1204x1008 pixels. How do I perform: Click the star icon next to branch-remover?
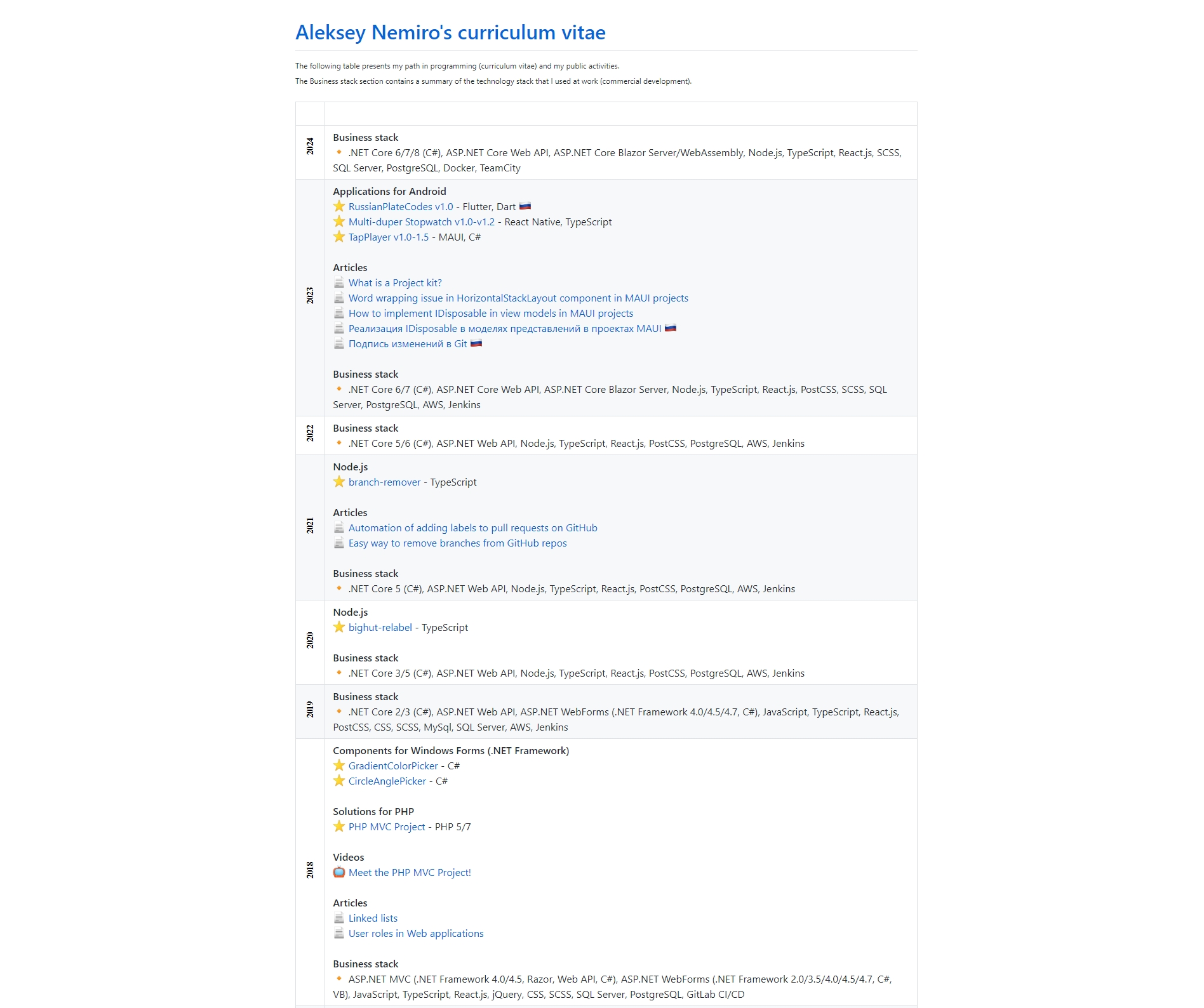(339, 482)
